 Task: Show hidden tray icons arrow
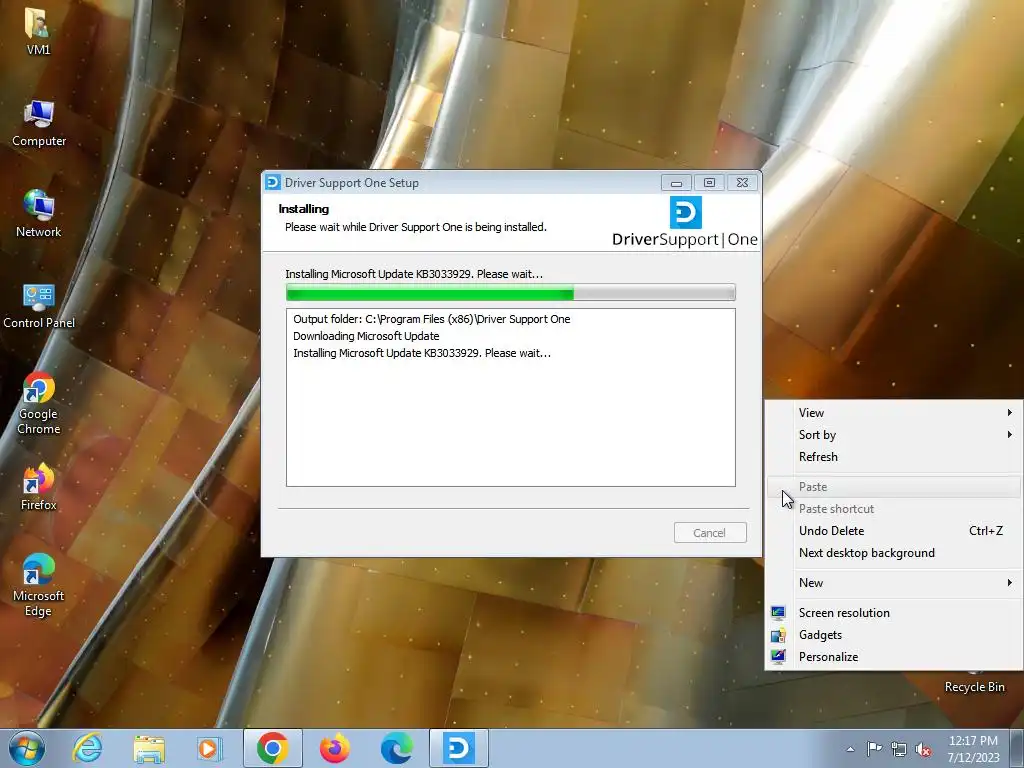tap(850, 749)
